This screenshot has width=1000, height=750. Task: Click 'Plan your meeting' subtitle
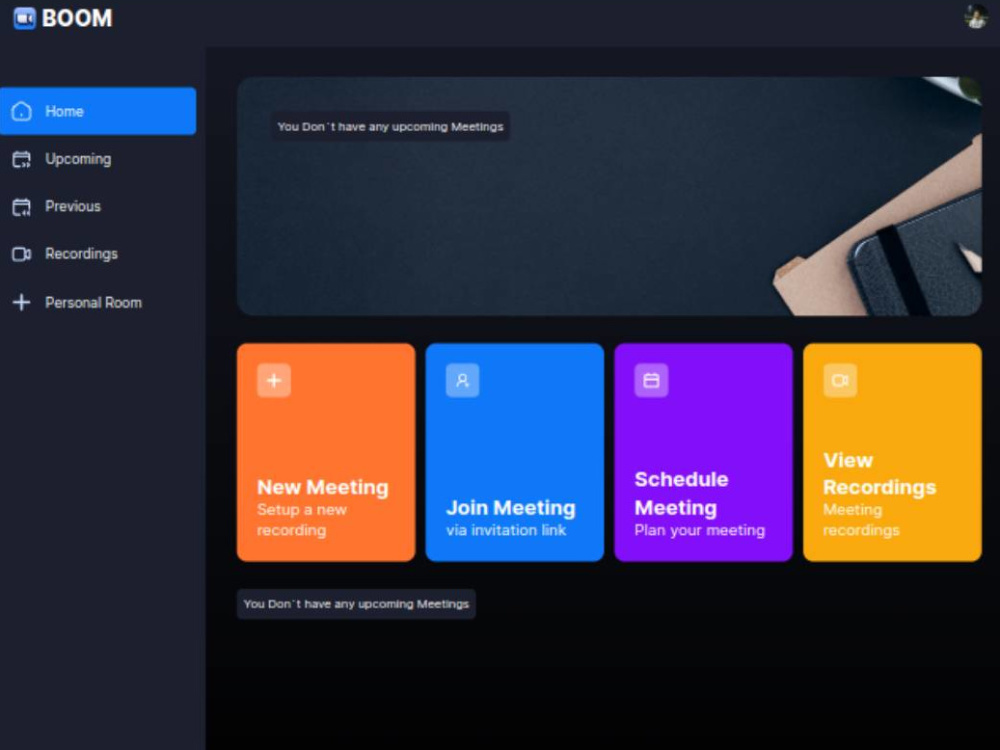tap(700, 530)
